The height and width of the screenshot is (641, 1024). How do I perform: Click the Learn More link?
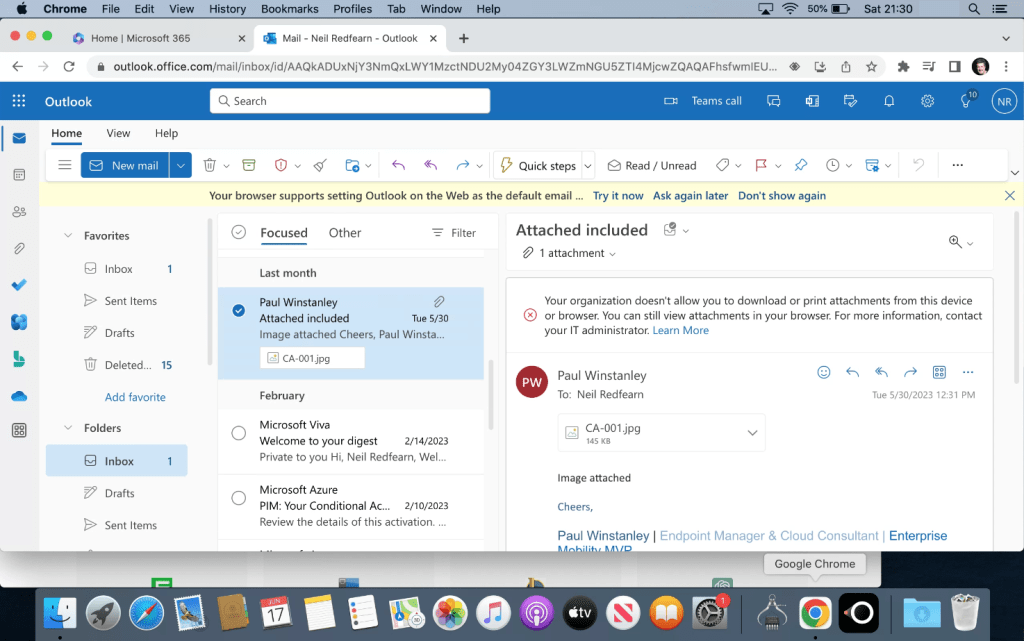tap(680, 330)
